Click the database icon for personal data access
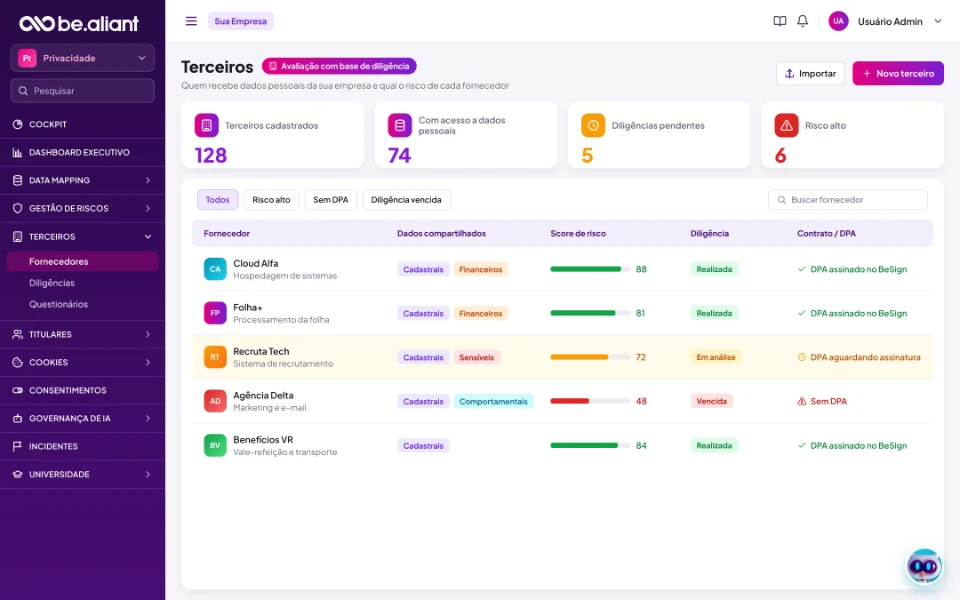The width and height of the screenshot is (960, 600). click(400, 126)
